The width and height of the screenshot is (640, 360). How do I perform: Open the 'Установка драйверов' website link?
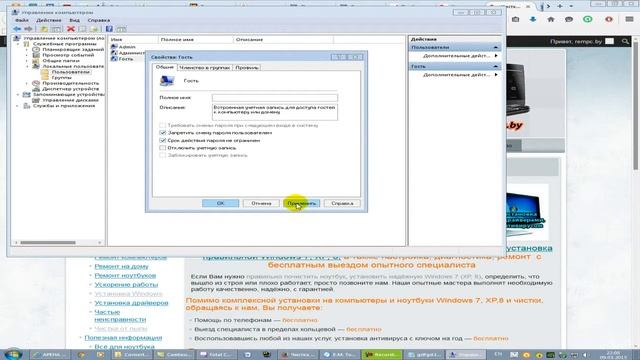point(131,303)
